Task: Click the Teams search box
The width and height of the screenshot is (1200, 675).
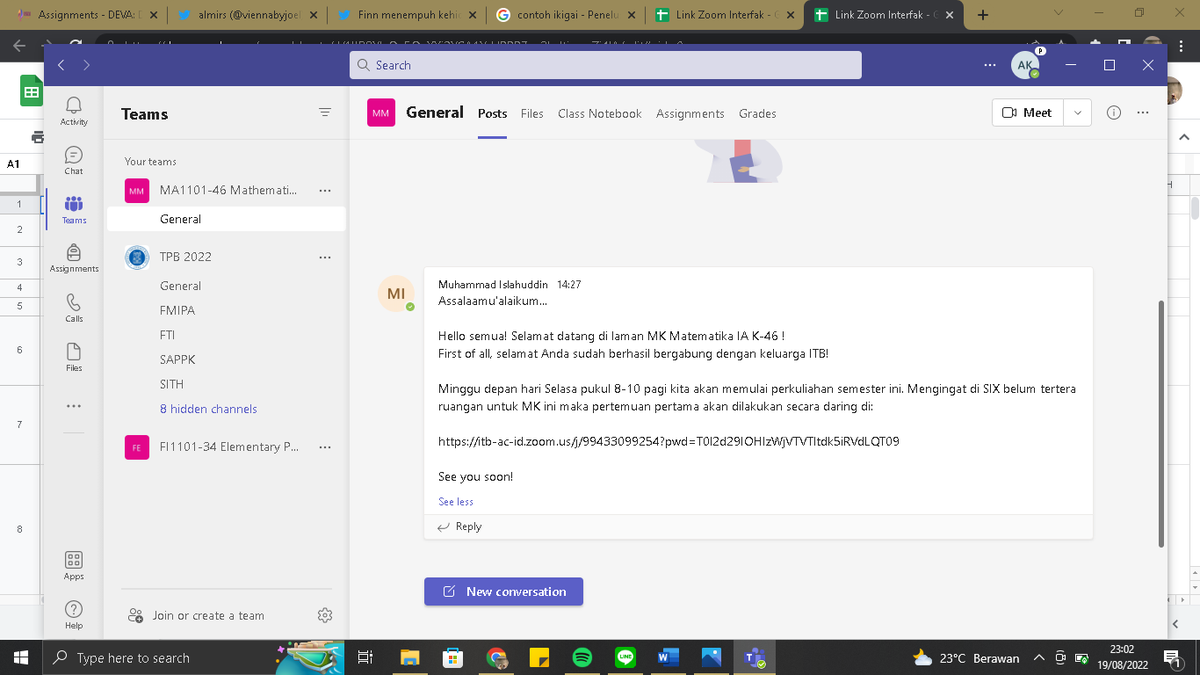Action: point(606,65)
